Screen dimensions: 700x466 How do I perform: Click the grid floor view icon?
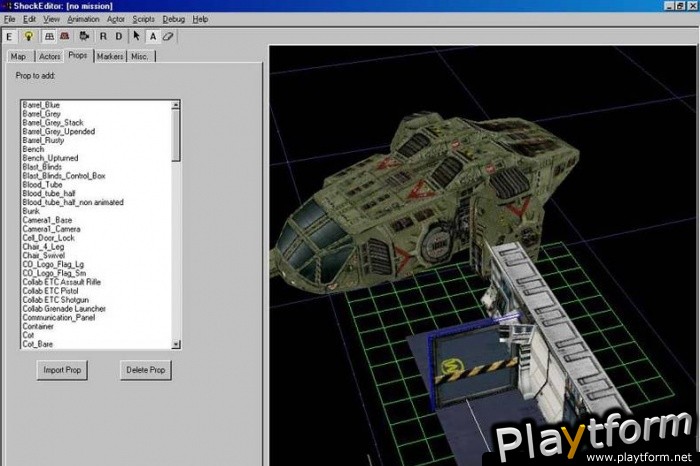(50, 37)
